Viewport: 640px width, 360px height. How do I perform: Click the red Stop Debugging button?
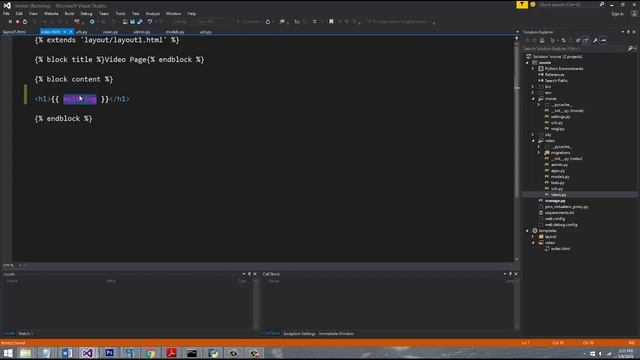coord(18,22)
